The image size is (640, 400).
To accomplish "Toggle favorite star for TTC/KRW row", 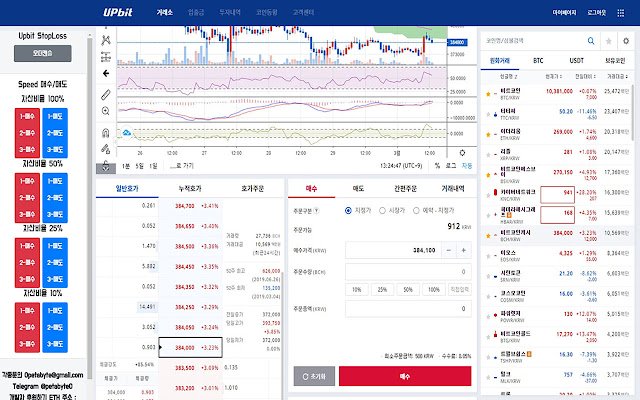I will [x=488, y=114].
